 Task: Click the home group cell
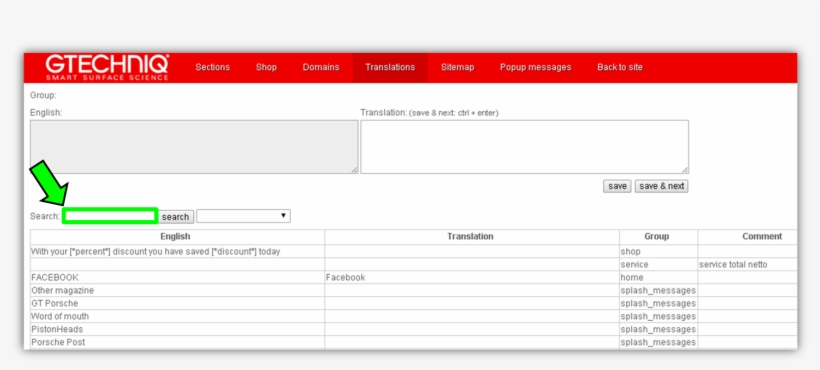click(x=658, y=278)
